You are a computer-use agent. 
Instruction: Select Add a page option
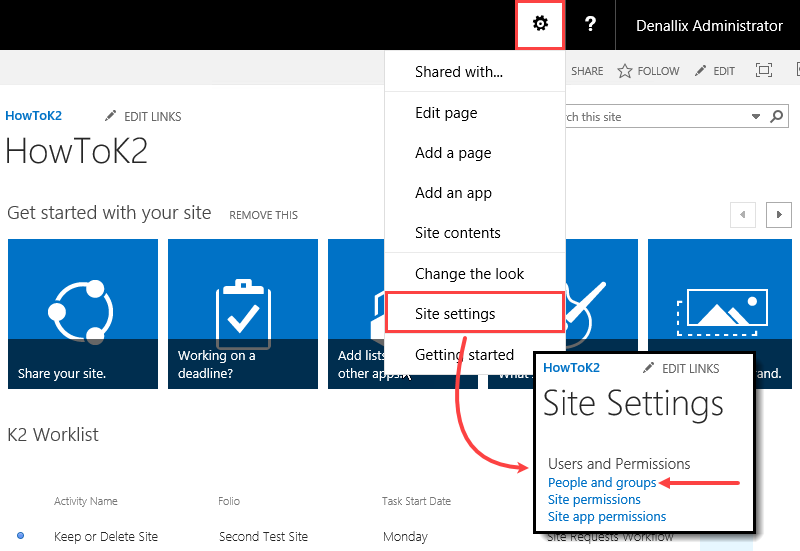[x=474, y=153]
